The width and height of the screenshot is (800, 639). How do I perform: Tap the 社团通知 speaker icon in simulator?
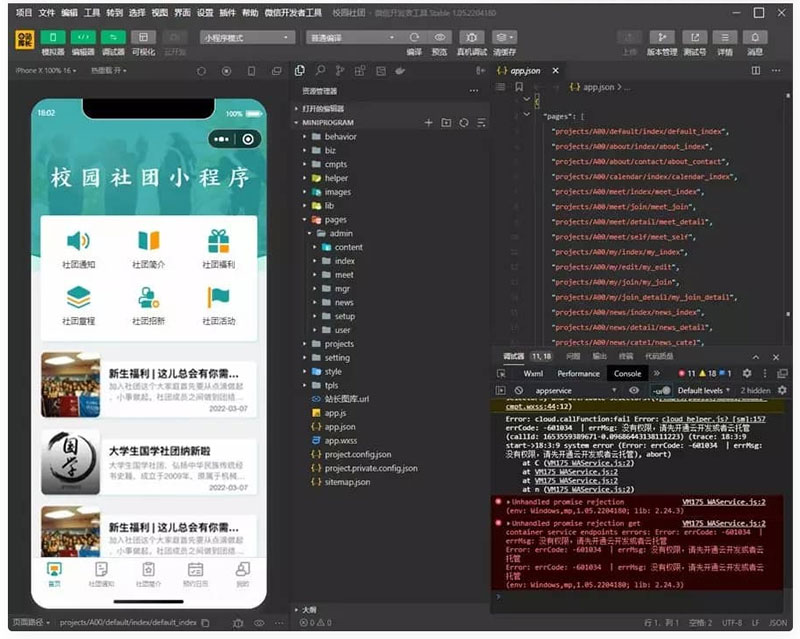point(78,241)
